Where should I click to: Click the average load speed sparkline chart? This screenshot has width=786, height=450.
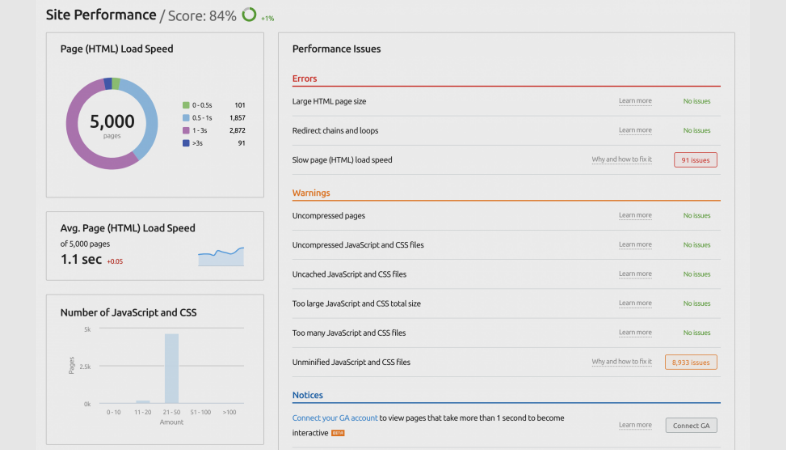point(221,256)
